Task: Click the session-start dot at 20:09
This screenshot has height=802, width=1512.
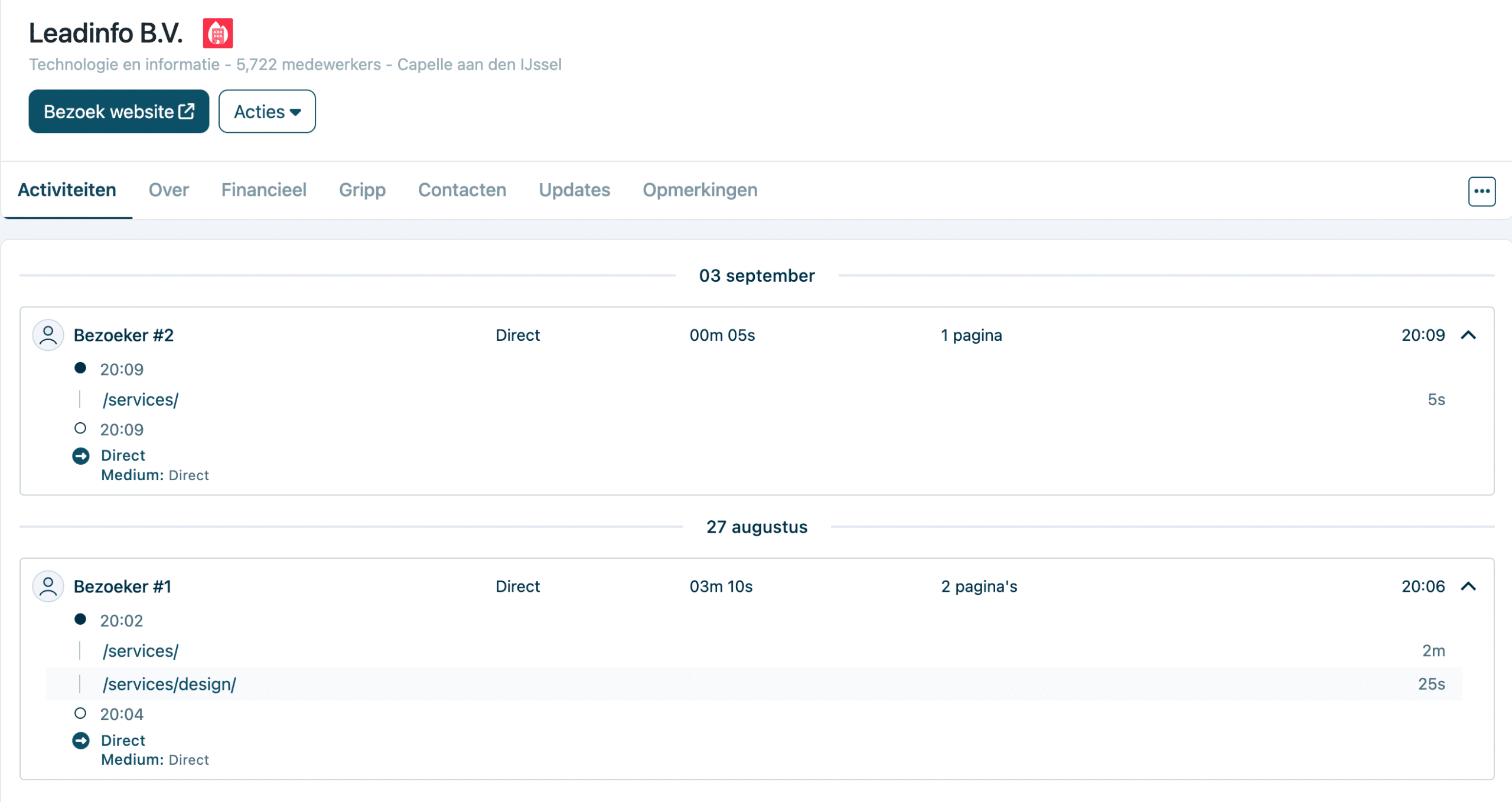Action: (81, 369)
